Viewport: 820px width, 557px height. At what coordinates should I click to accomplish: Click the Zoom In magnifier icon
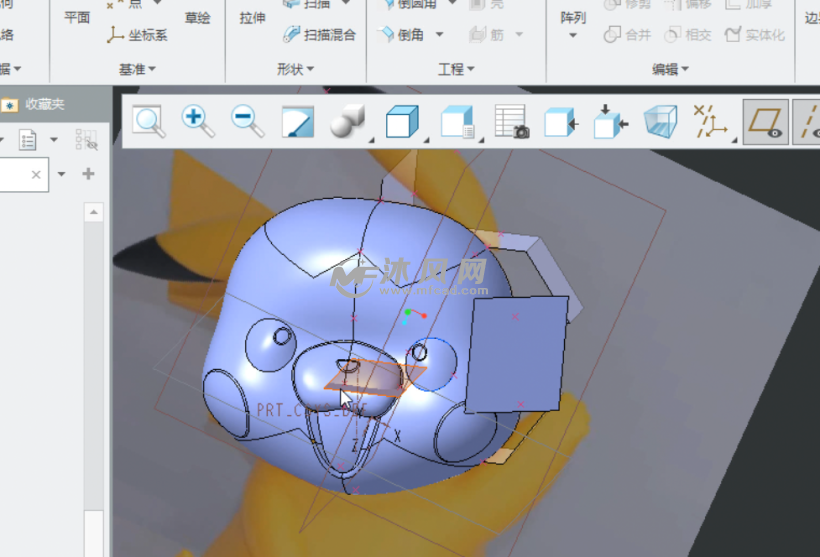tap(198, 121)
